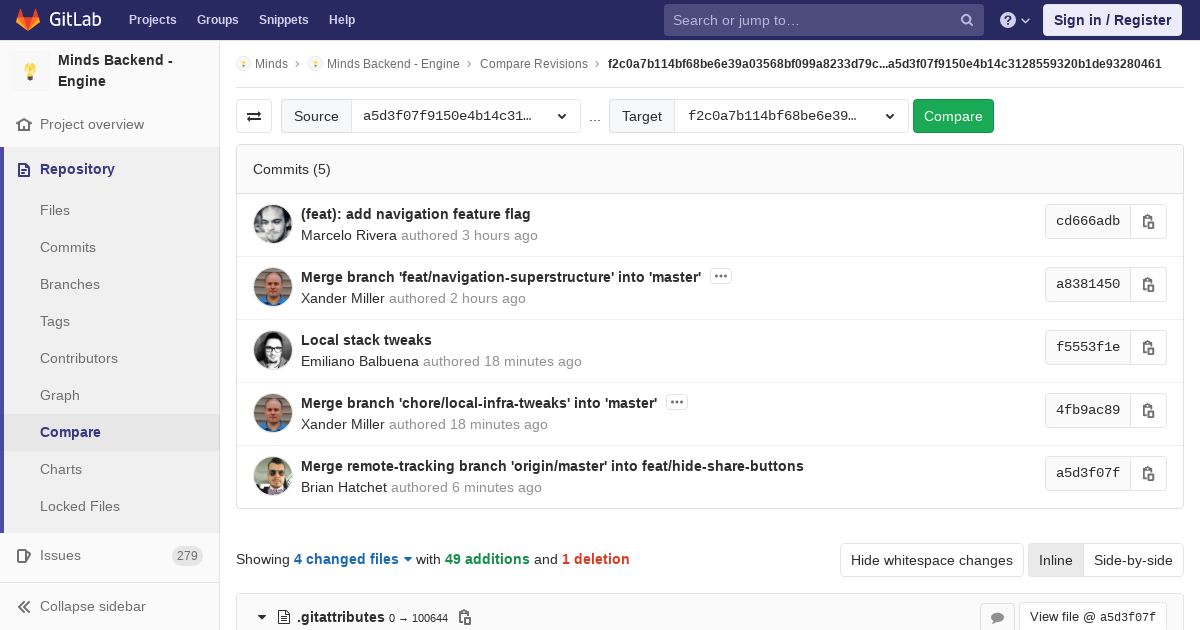This screenshot has height=630, width=1200.
Task: Collapse sidebar using the chevrons icon
Action: coord(25,606)
